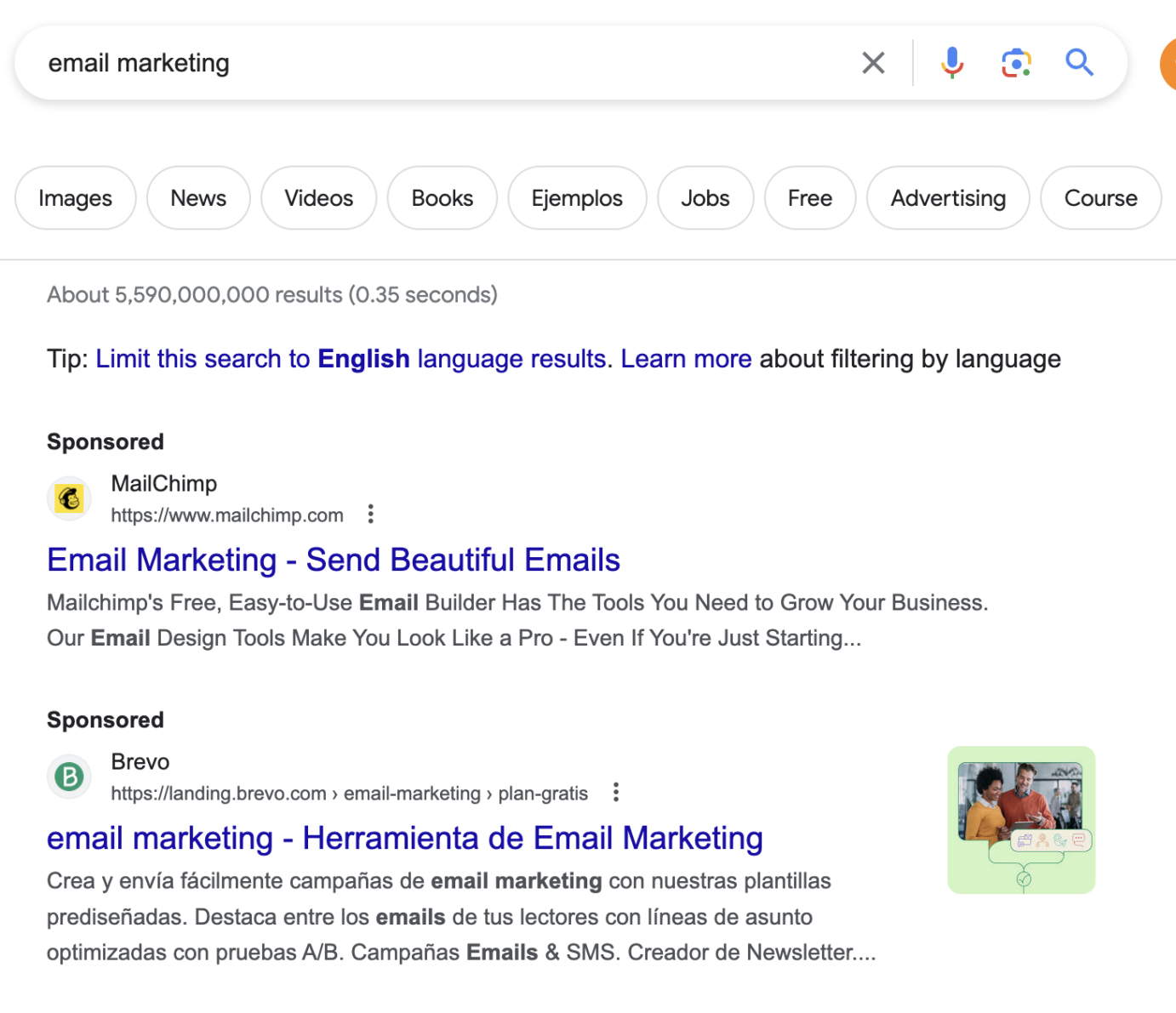Open Google Lens image search

click(x=1016, y=62)
